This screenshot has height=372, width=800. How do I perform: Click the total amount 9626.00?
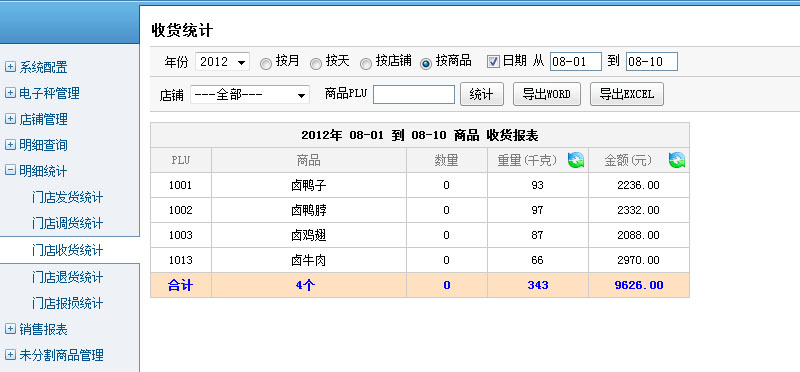pyautogui.click(x=639, y=285)
